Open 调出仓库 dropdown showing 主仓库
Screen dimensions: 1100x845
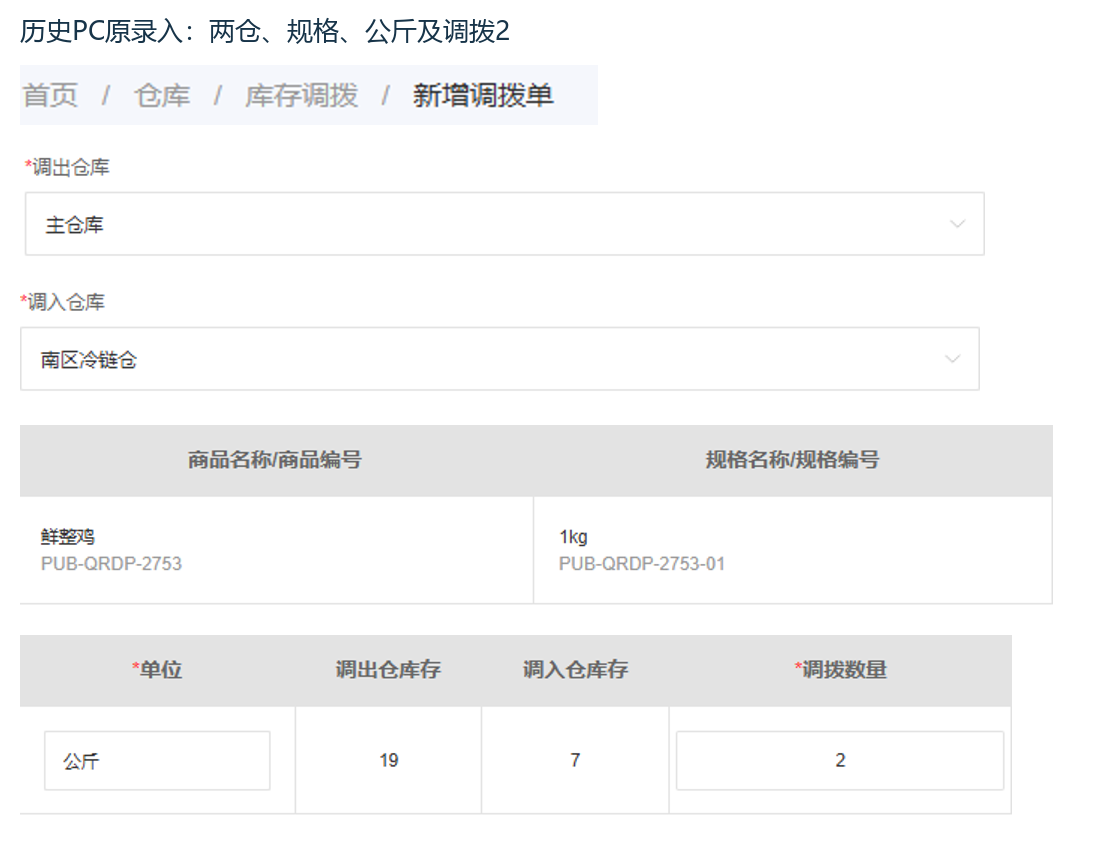[x=504, y=224]
